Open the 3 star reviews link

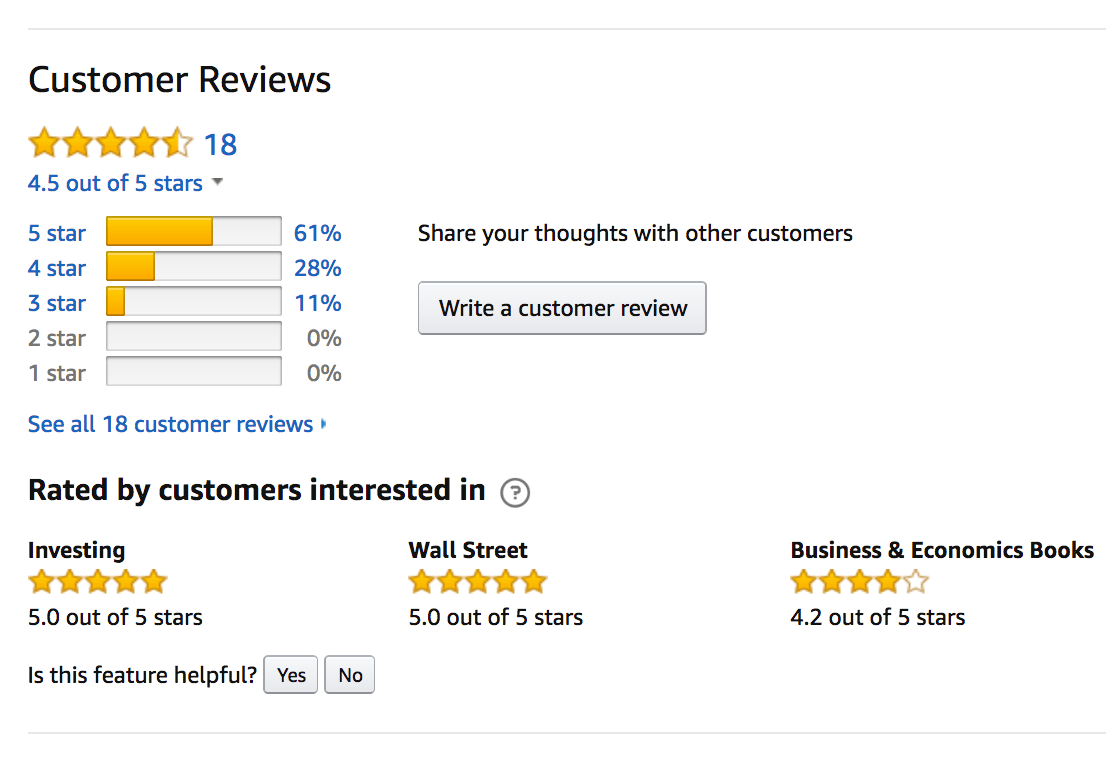(57, 303)
